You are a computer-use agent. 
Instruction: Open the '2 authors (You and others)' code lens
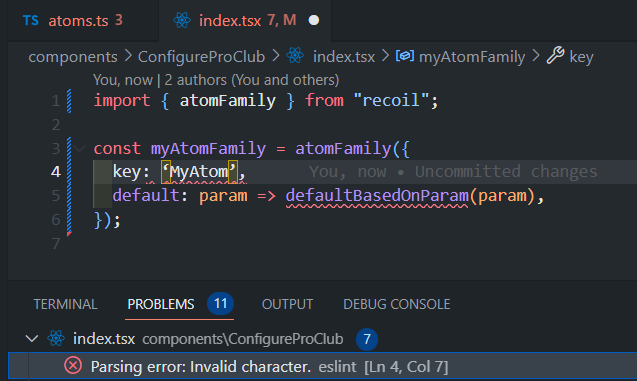point(252,80)
